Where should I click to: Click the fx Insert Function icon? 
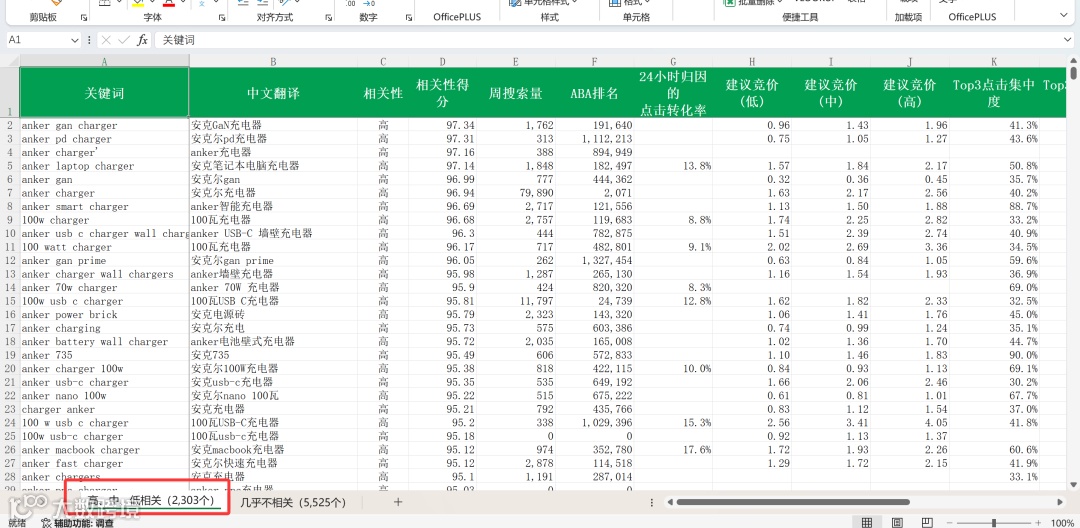[x=143, y=40]
